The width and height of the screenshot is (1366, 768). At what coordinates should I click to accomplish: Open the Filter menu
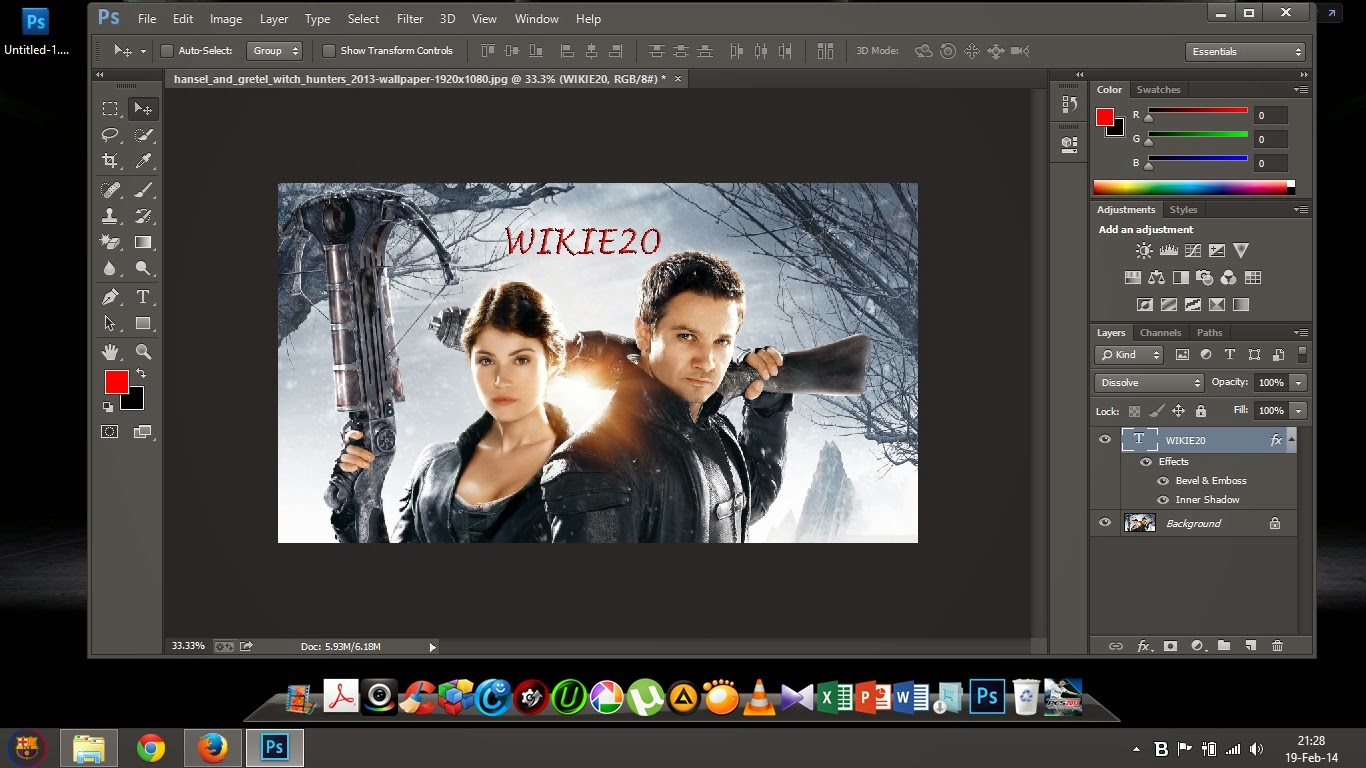click(x=409, y=19)
